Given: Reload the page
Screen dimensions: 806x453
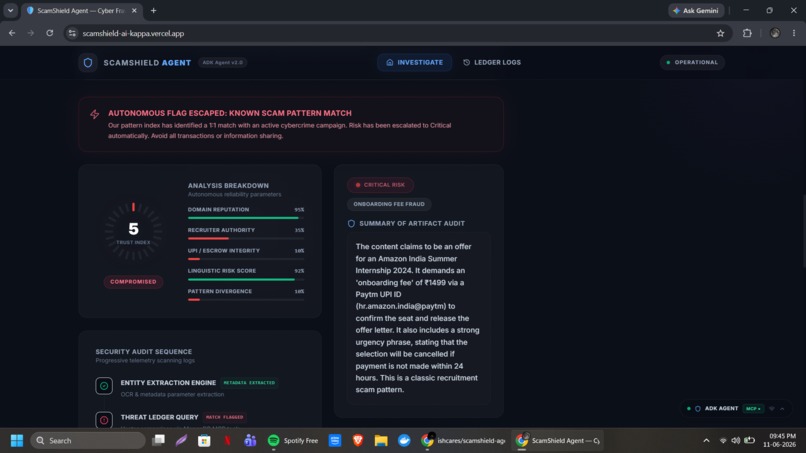Looking at the screenshot, I should [49, 33].
